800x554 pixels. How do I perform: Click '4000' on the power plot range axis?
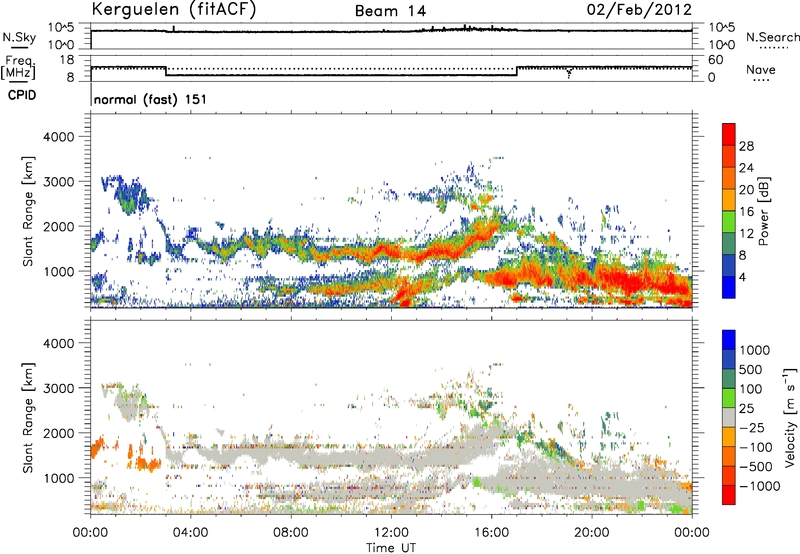(x=58, y=137)
